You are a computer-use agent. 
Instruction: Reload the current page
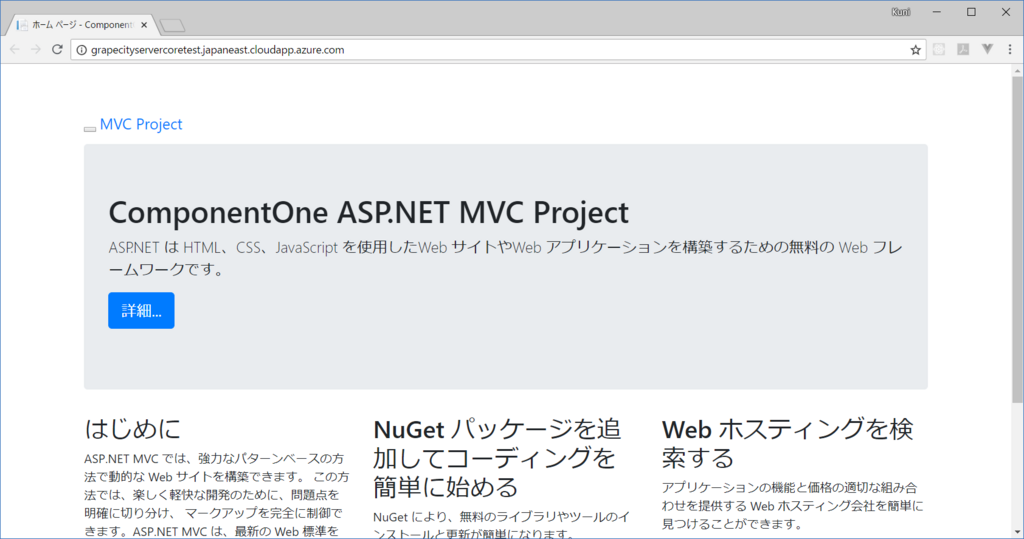pyautogui.click(x=57, y=50)
